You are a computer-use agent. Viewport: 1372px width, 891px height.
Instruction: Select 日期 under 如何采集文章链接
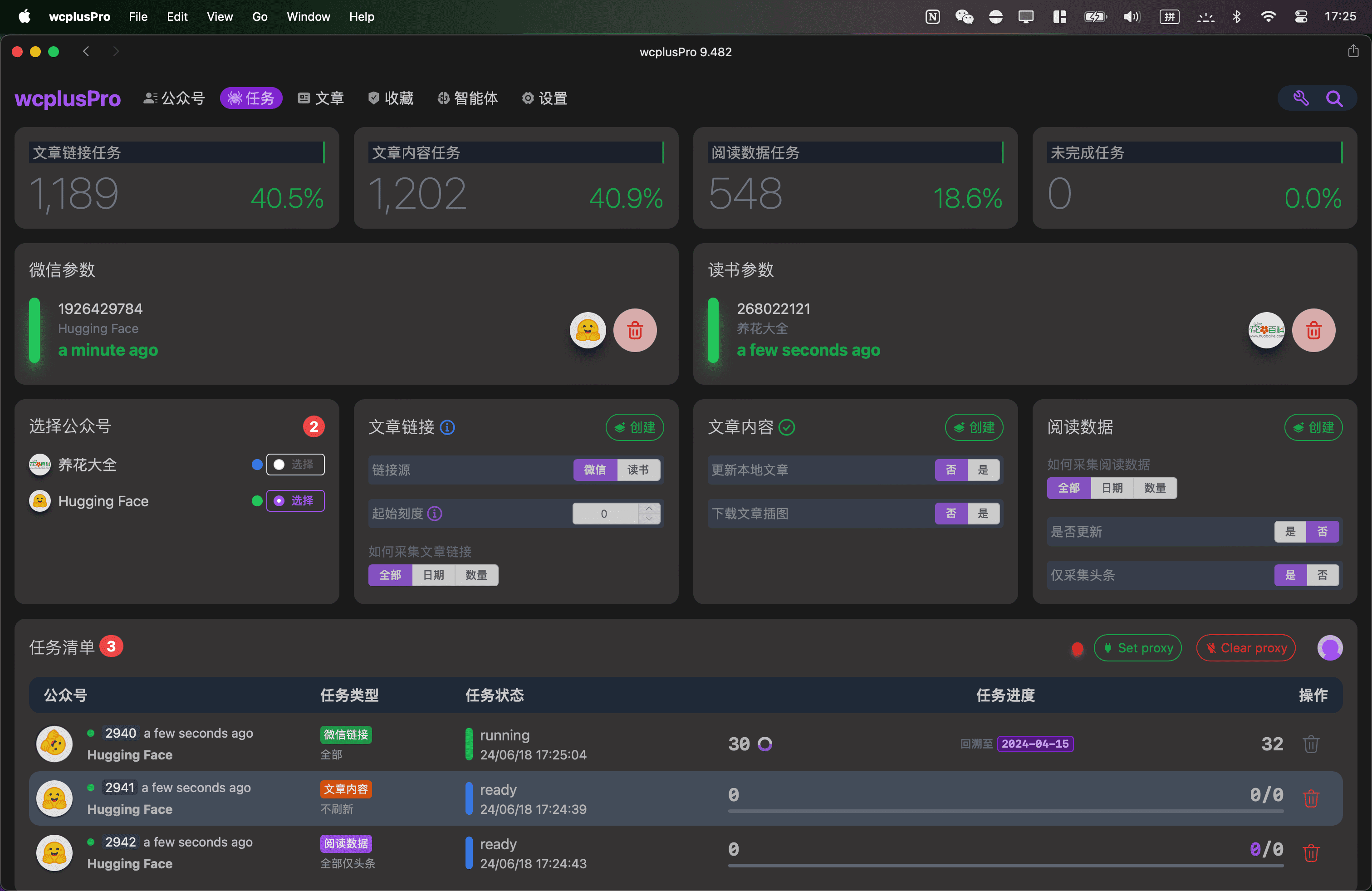click(433, 575)
